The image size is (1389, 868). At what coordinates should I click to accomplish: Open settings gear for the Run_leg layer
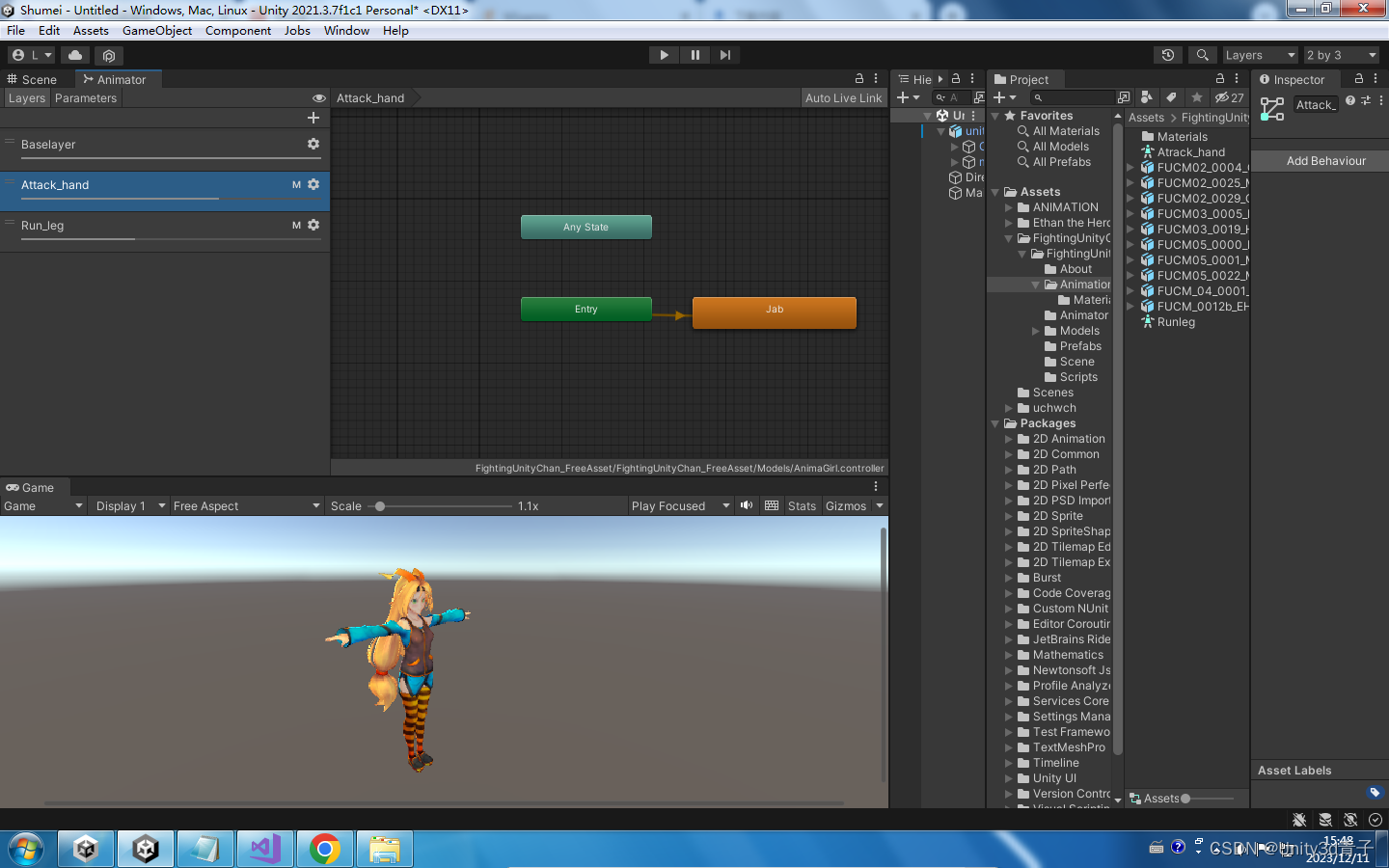click(313, 225)
